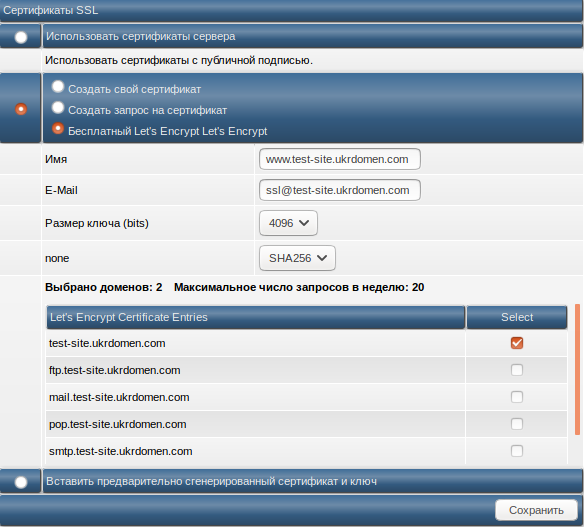Check smtp.test-site.ukrdomen.com entry
Image resolution: width=584 pixels, height=527 pixels.
tap(517, 451)
